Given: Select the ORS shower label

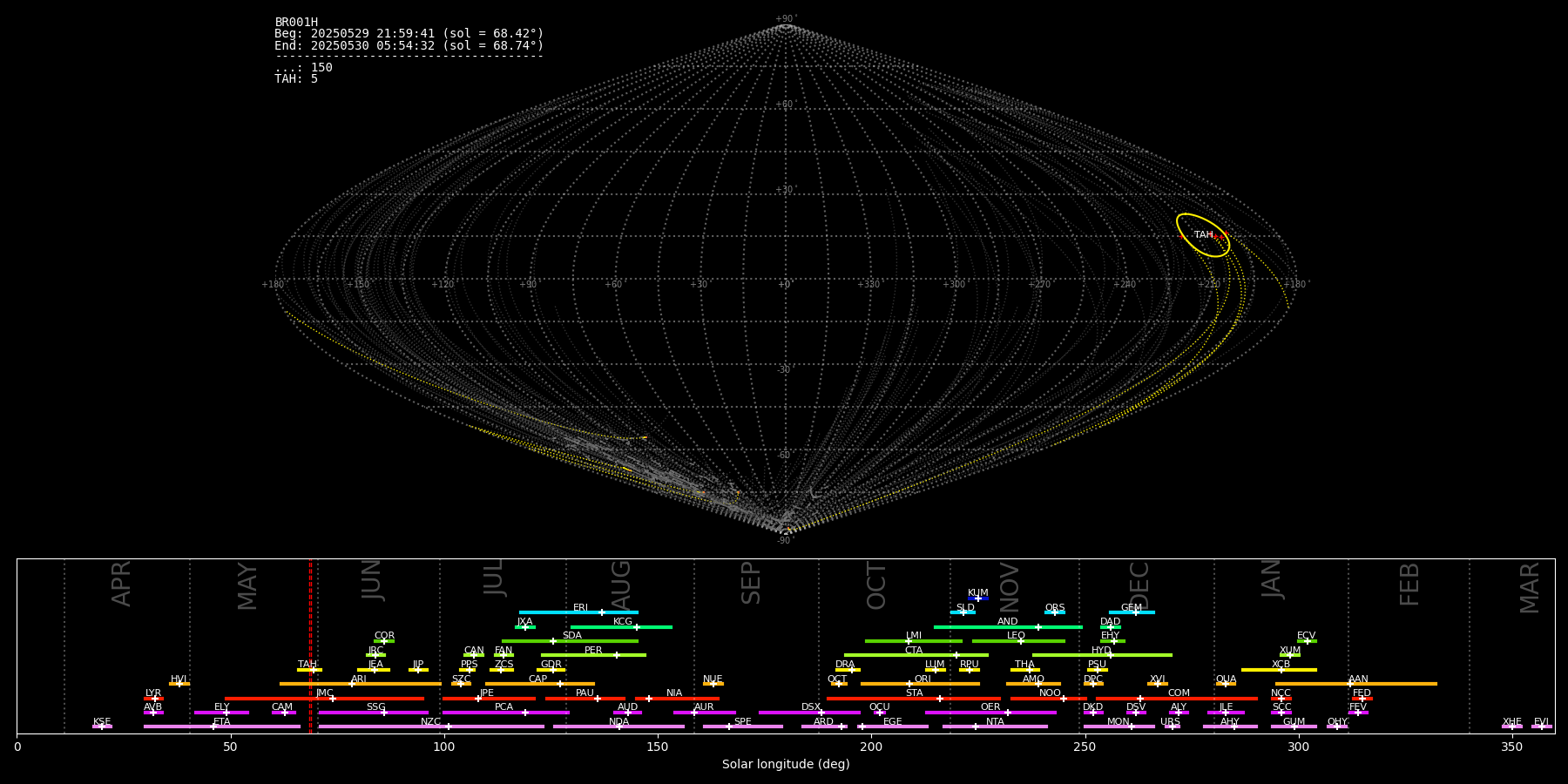Looking at the screenshot, I should (1054, 608).
